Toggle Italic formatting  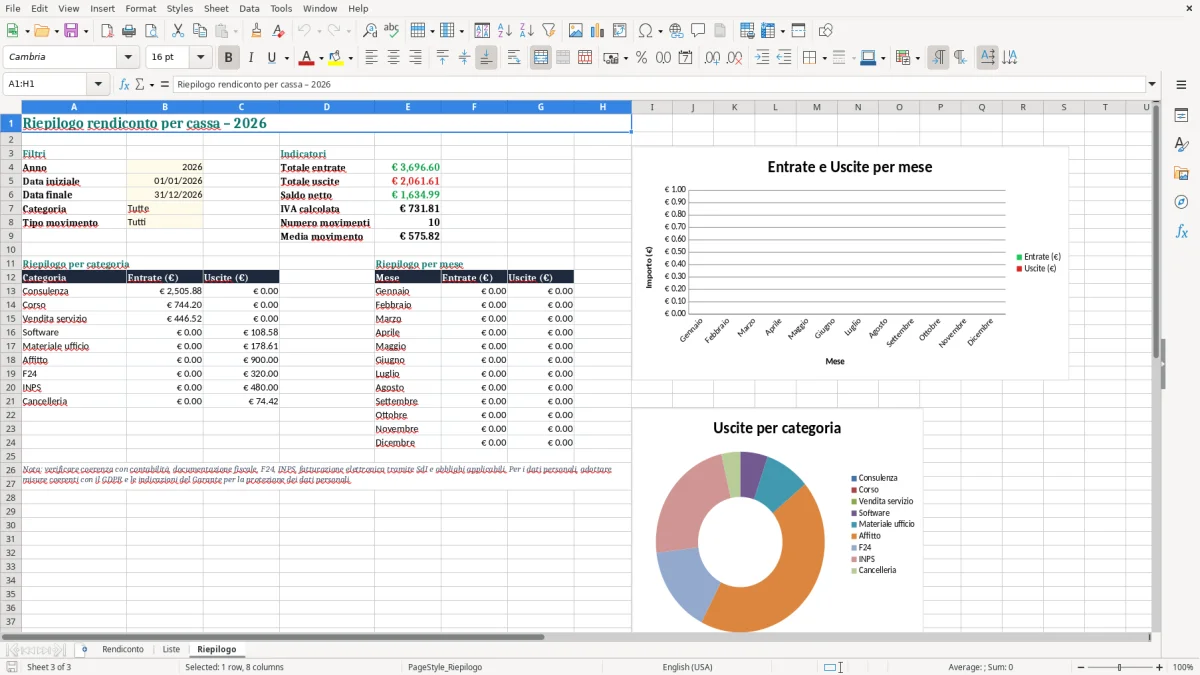point(250,58)
